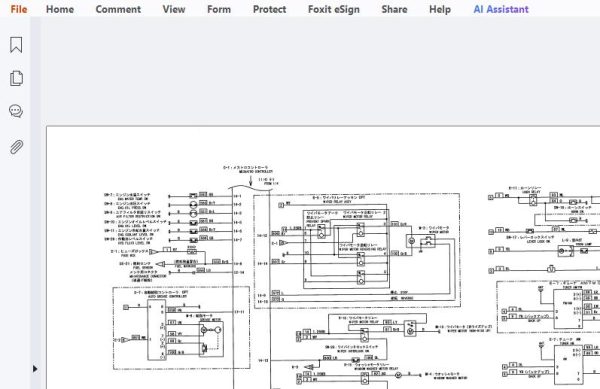600x389 pixels.
Task: Show the Attachments paperclip panel
Action: (16, 146)
